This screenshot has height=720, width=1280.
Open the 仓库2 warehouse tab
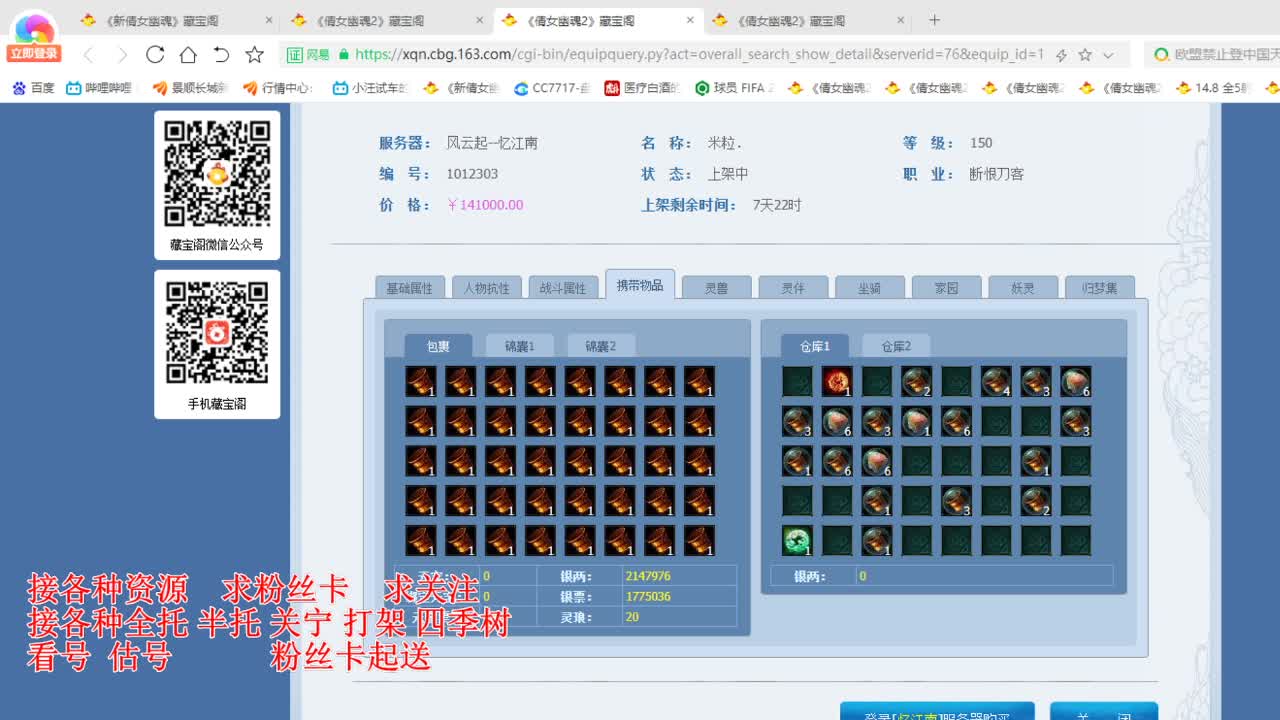[x=895, y=345]
